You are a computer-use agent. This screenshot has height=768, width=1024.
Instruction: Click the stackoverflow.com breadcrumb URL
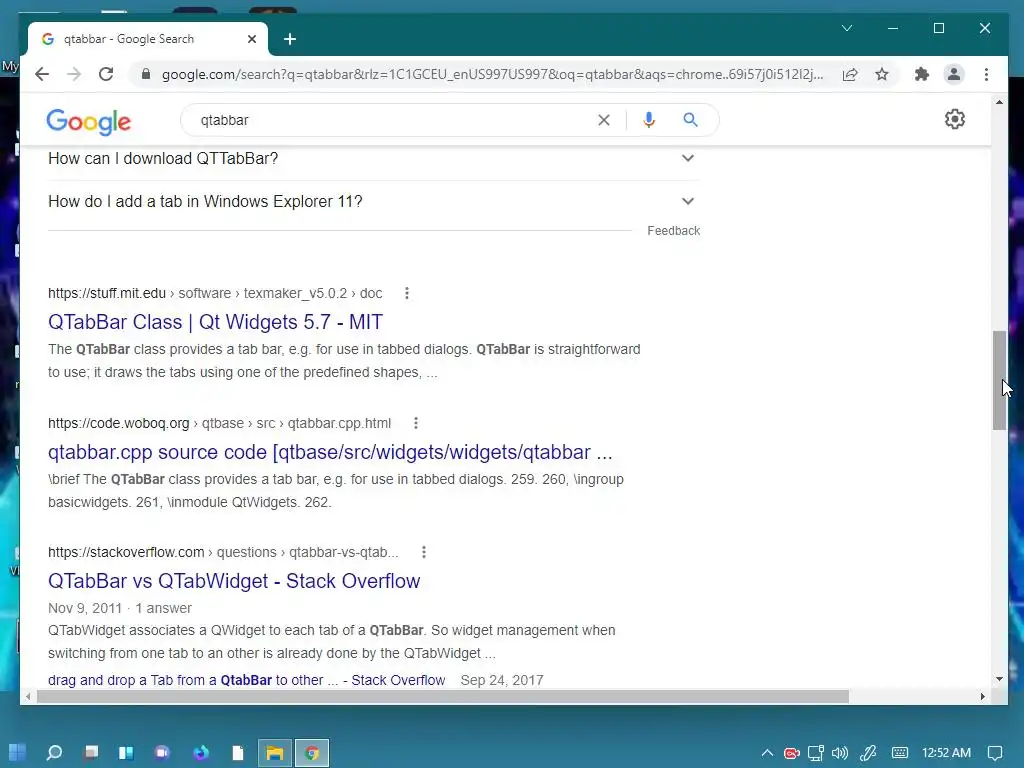(x=223, y=552)
